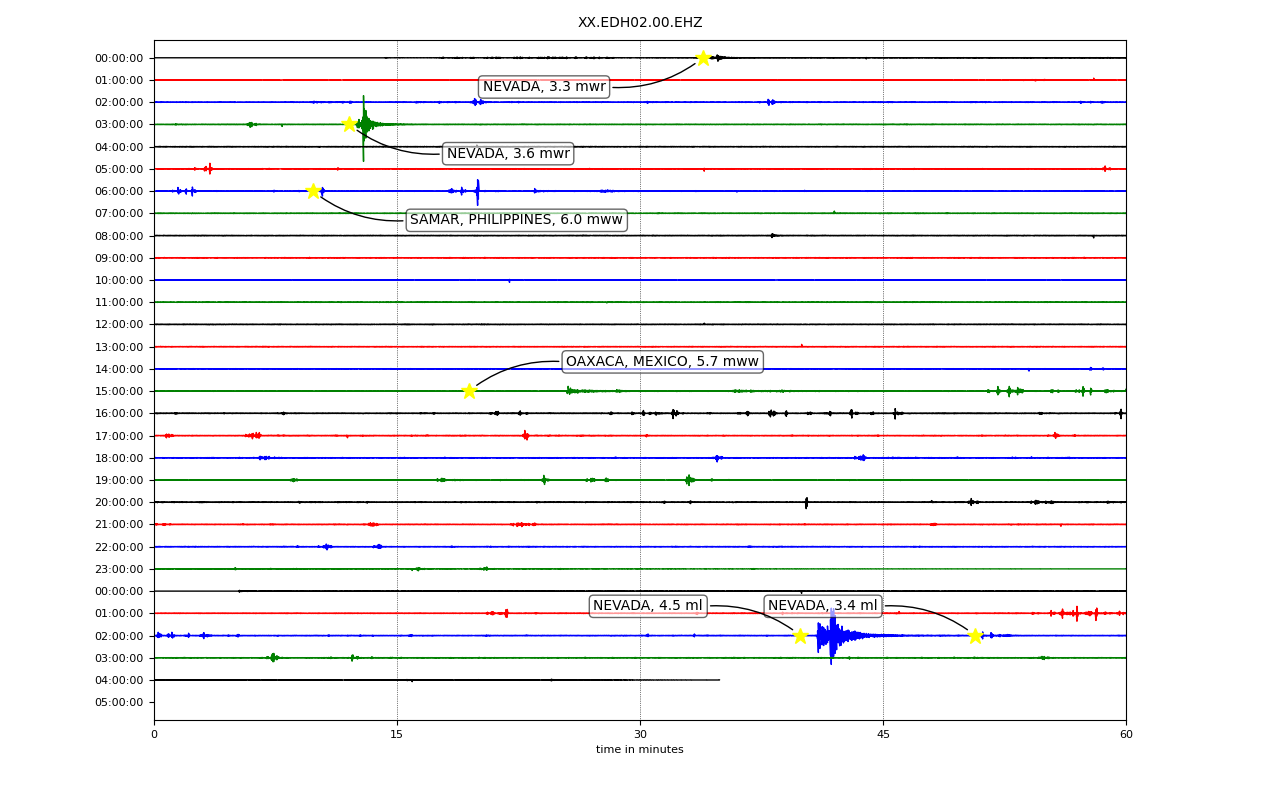The image size is (1280, 800).
Task: Select the NEVADA, 3.4 ml annotation box
Action: click(x=823, y=606)
